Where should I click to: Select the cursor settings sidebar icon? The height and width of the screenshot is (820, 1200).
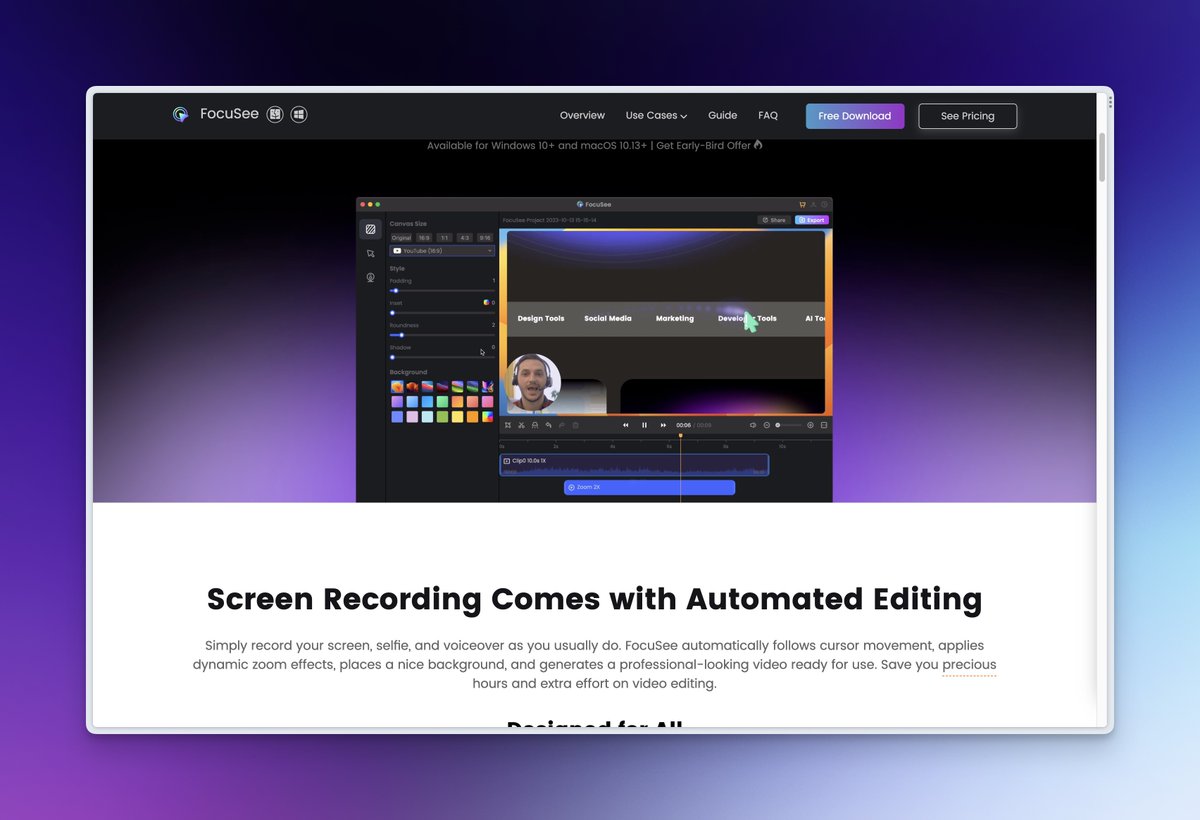[370, 254]
